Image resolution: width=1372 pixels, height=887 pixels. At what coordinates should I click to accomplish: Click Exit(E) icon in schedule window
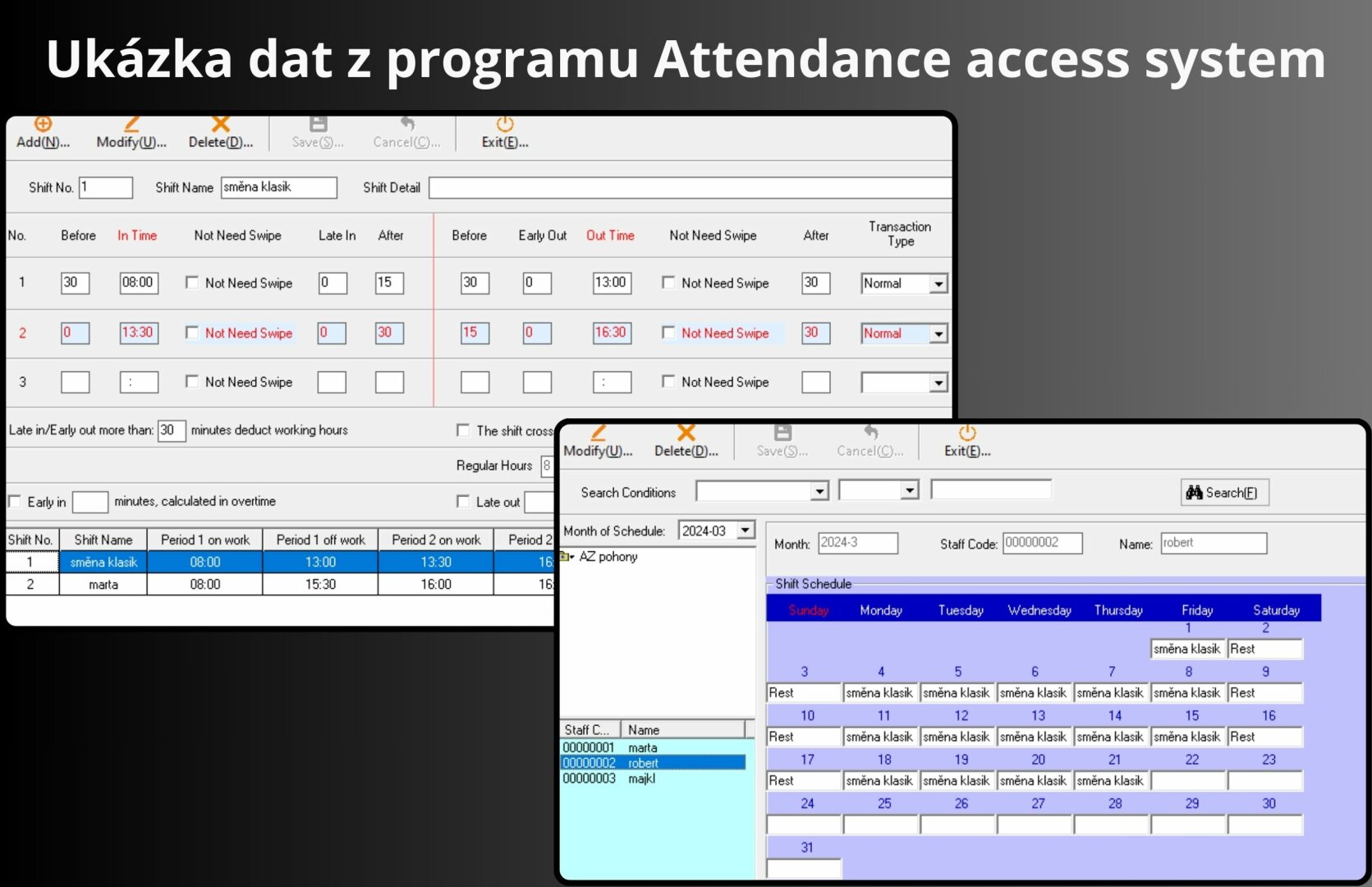pyautogui.click(x=966, y=434)
